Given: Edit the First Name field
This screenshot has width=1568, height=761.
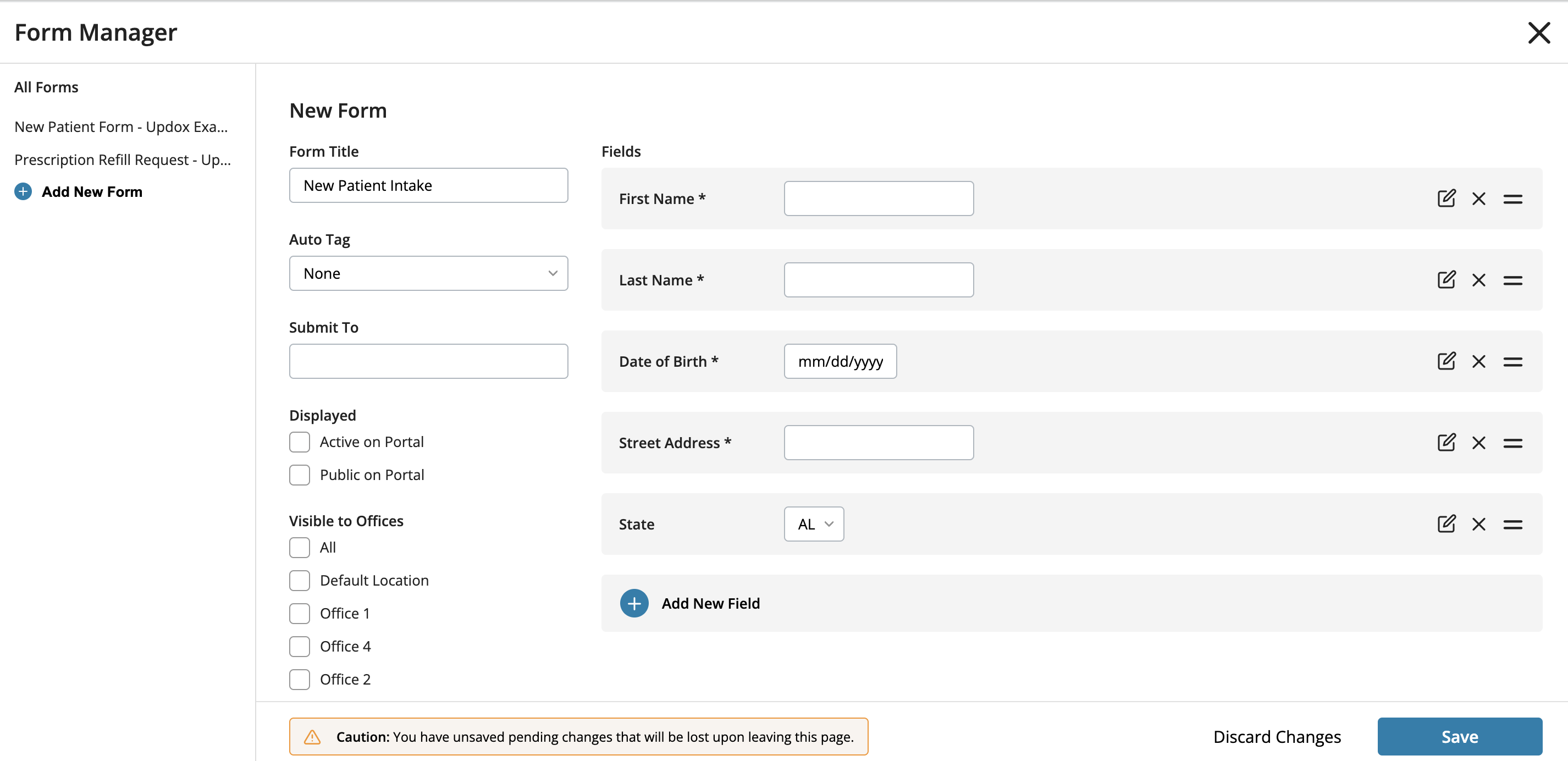Looking at the screenshot, I should 1446,198.
